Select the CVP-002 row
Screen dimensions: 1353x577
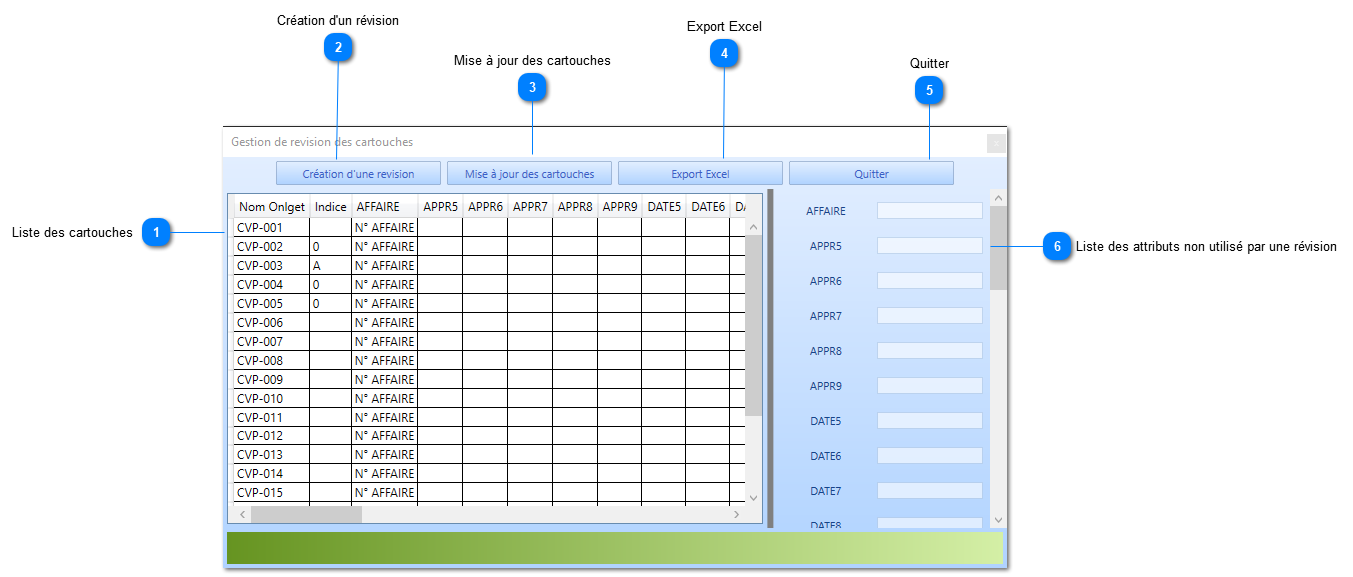[490, 247]
